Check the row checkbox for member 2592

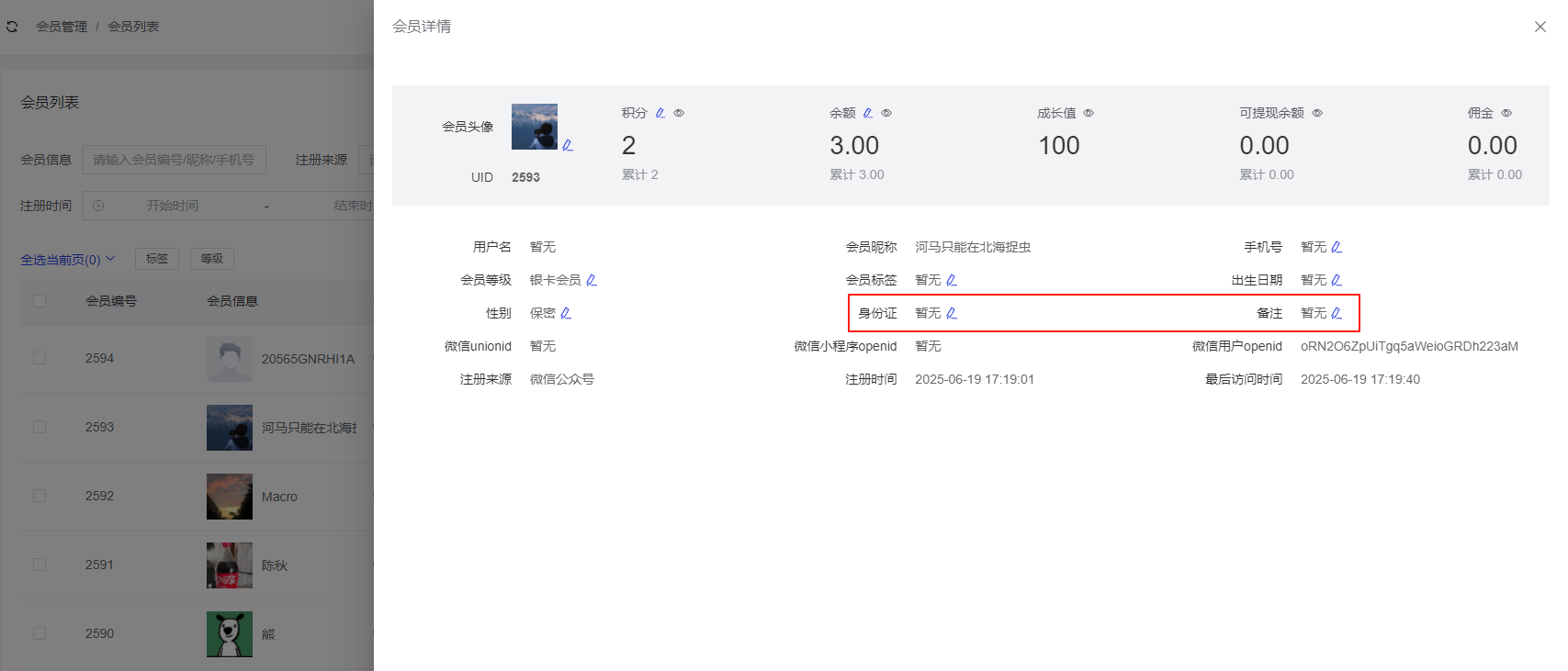tap(39, 496)
